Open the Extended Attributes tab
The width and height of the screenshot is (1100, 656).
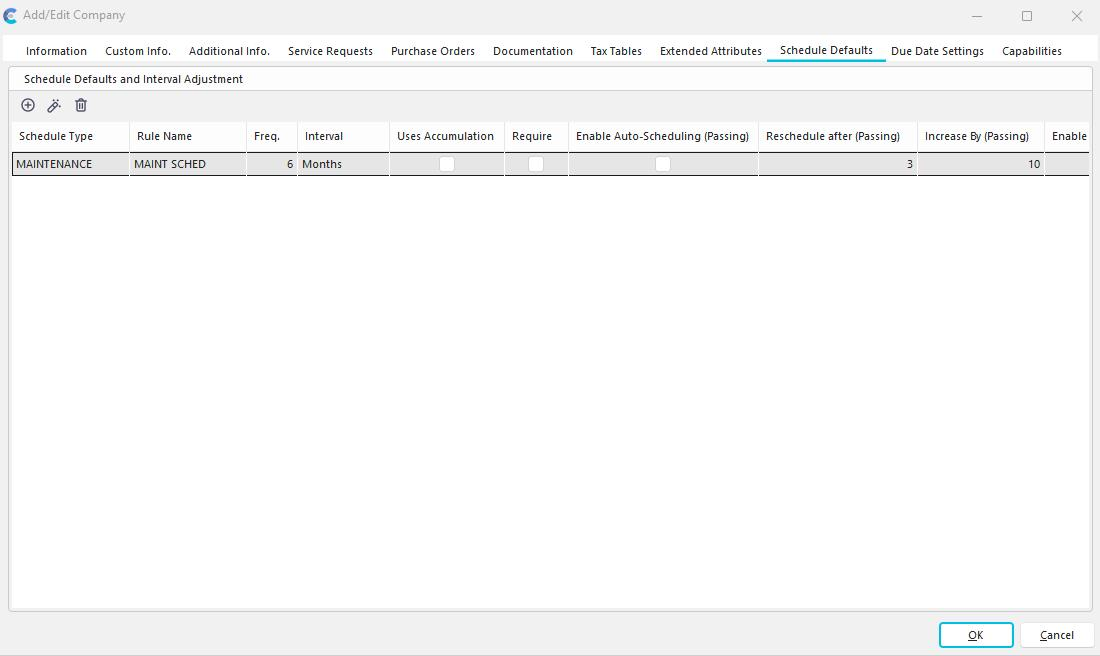point(711,51)
